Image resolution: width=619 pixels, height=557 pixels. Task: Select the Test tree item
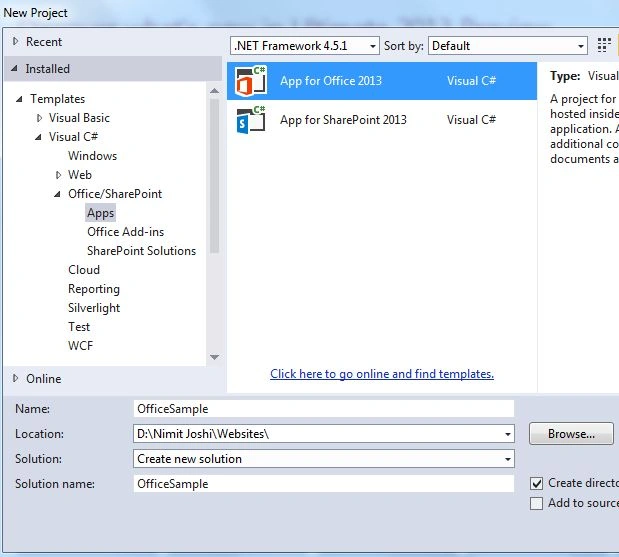click(79, 327)
